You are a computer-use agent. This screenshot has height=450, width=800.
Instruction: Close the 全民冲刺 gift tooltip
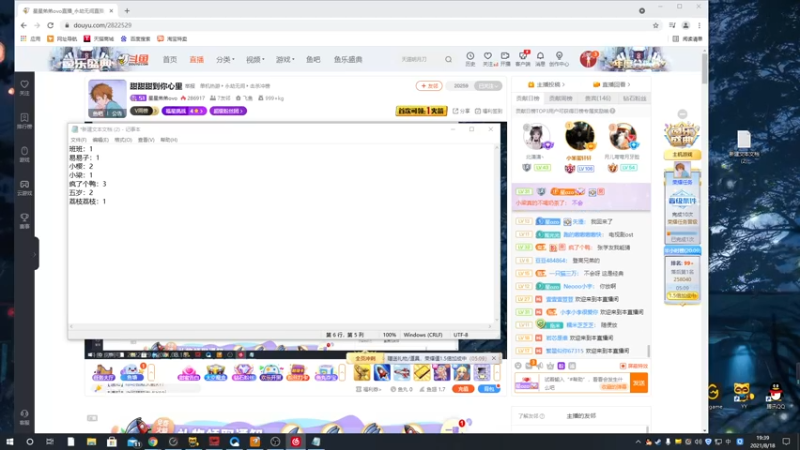[x=494, y=358]
